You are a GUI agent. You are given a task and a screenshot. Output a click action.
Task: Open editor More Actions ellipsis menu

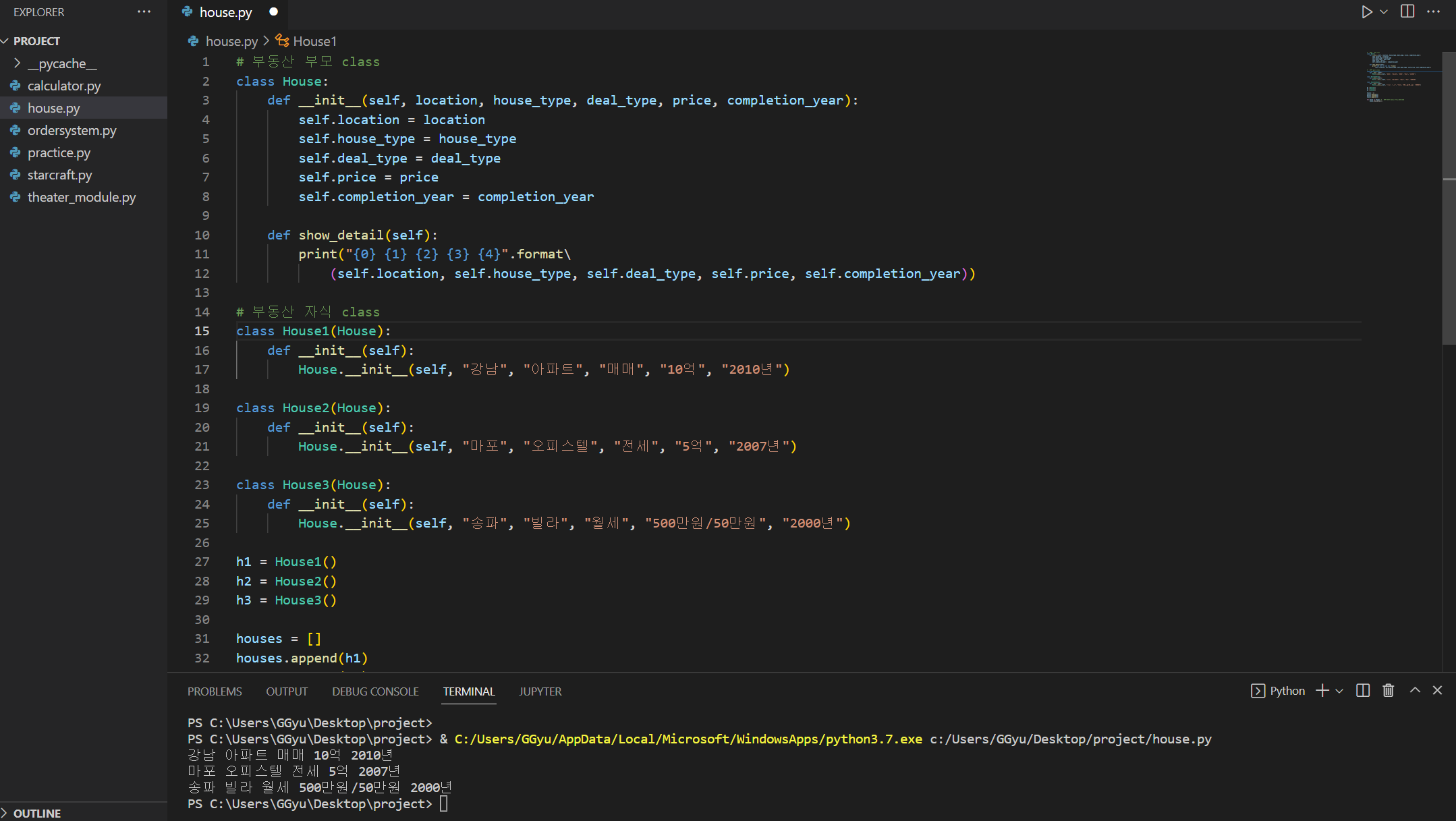click(x=1434, y=12)
